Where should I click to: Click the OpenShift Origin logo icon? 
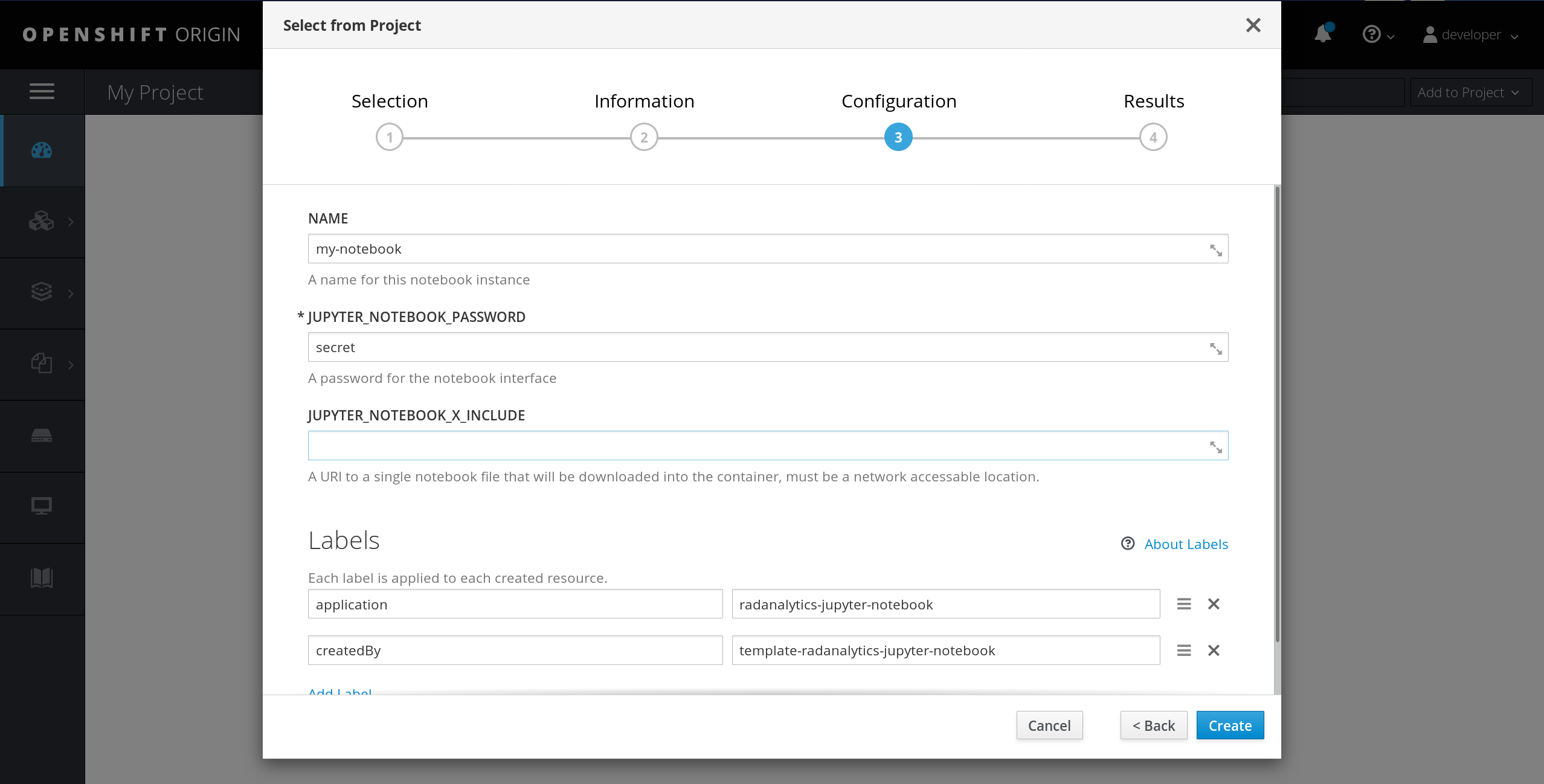131,34
